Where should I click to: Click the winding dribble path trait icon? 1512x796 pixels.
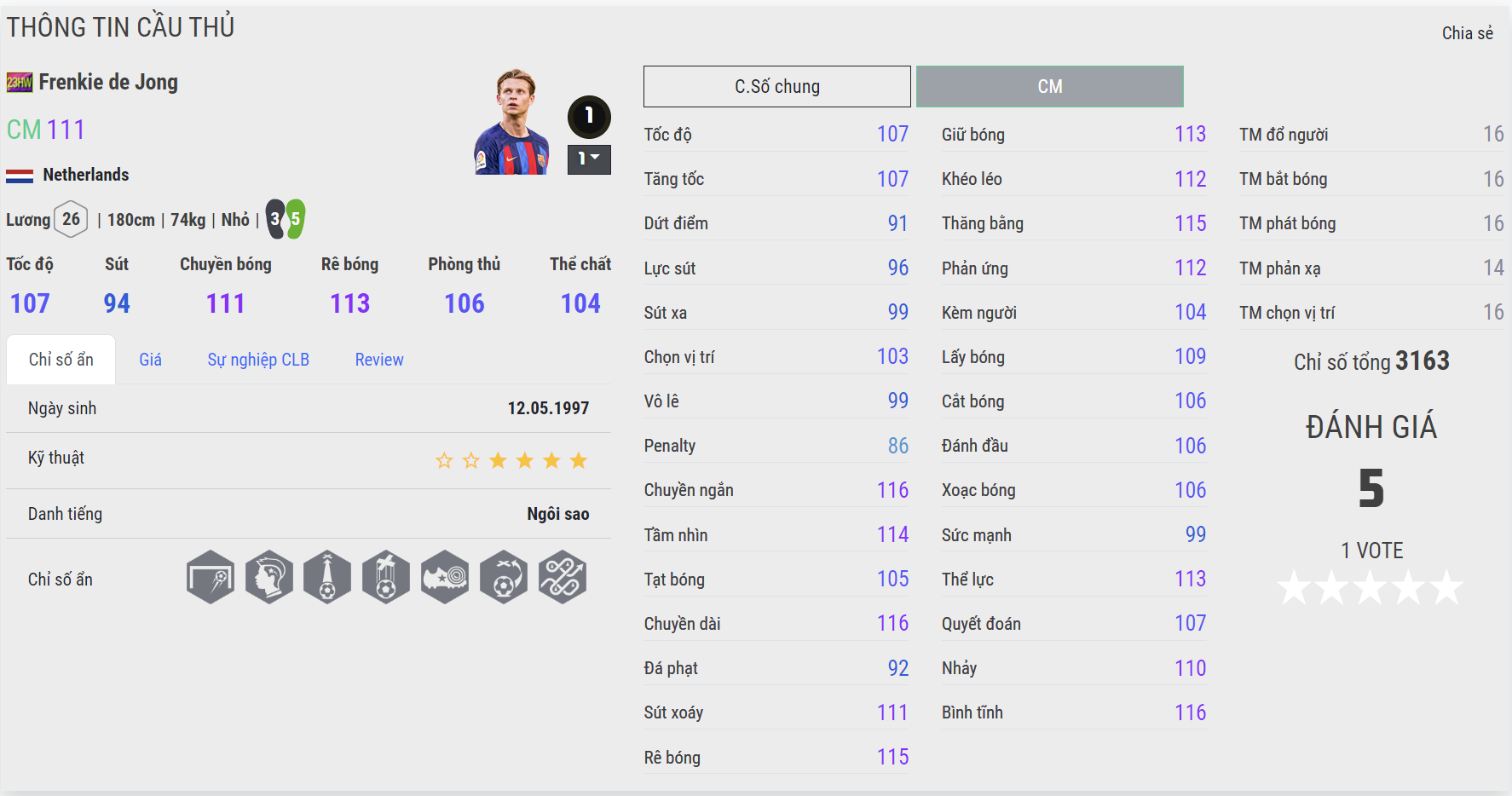pyautogui.click(x=563, y=577)
